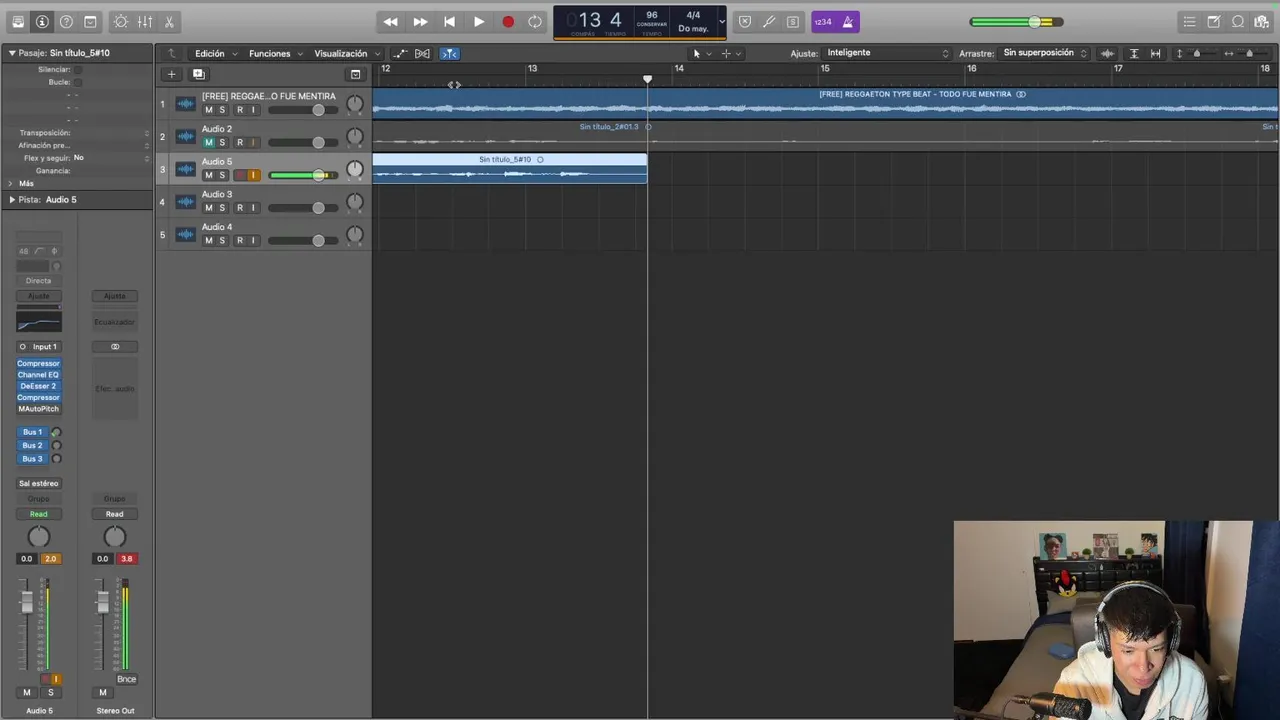Toggle the vertical auto zoom button

click(x=1134, y=54)
